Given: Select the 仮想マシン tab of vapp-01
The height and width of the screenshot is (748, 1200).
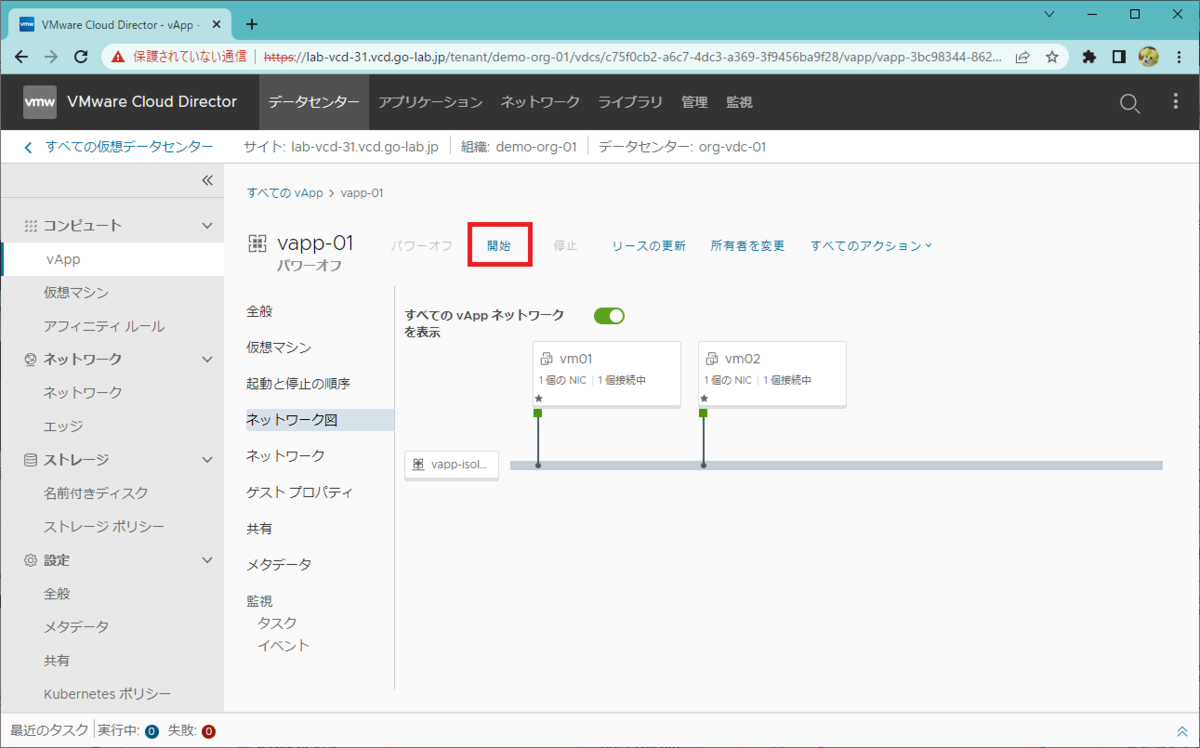Looking at the screenshot, I should pyautogui.click(x=279, y=347).
